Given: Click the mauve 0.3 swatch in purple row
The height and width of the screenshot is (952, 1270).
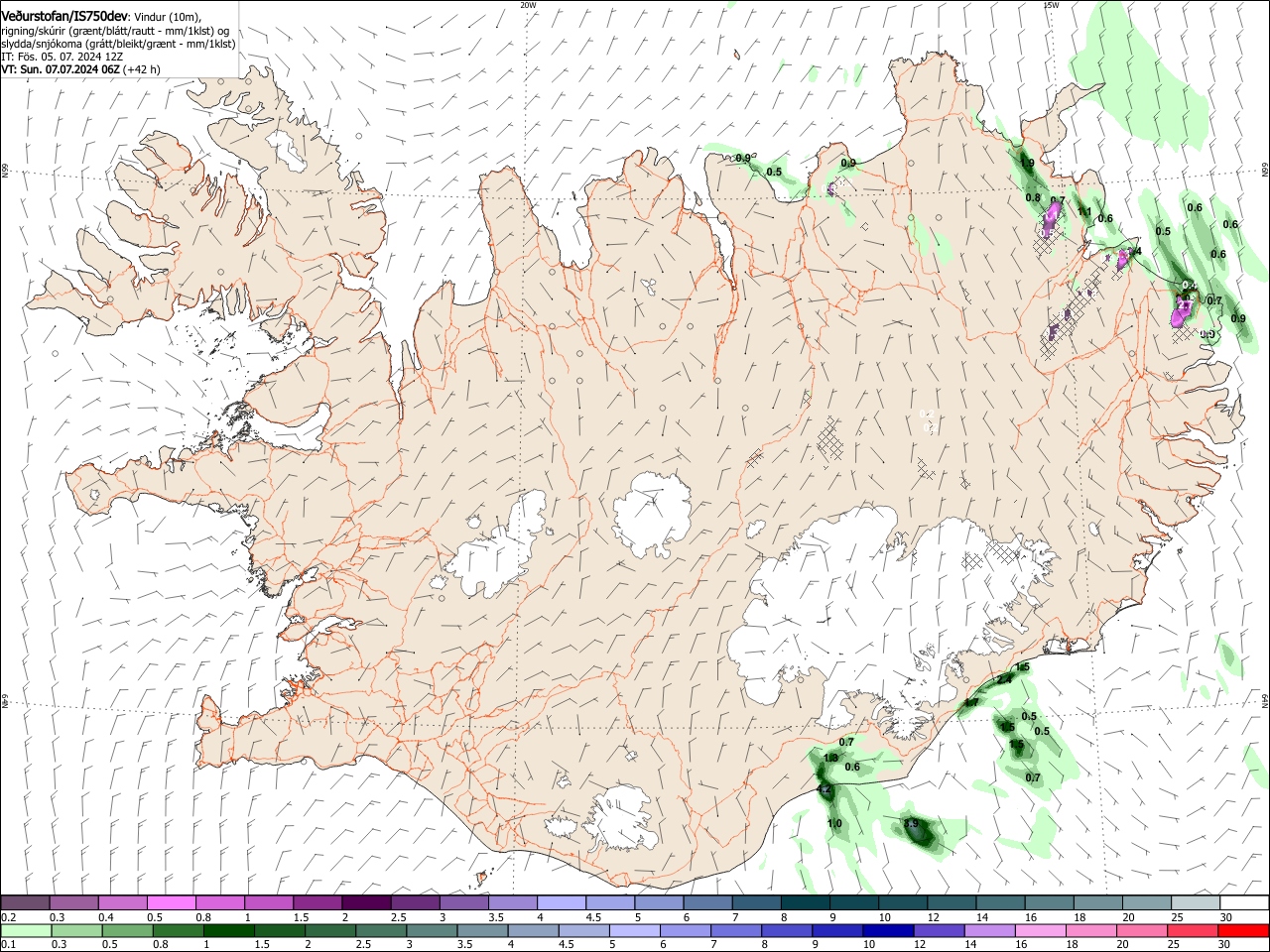Looking at the screenshot, I should pyautogui.click(x=73, y=902).
